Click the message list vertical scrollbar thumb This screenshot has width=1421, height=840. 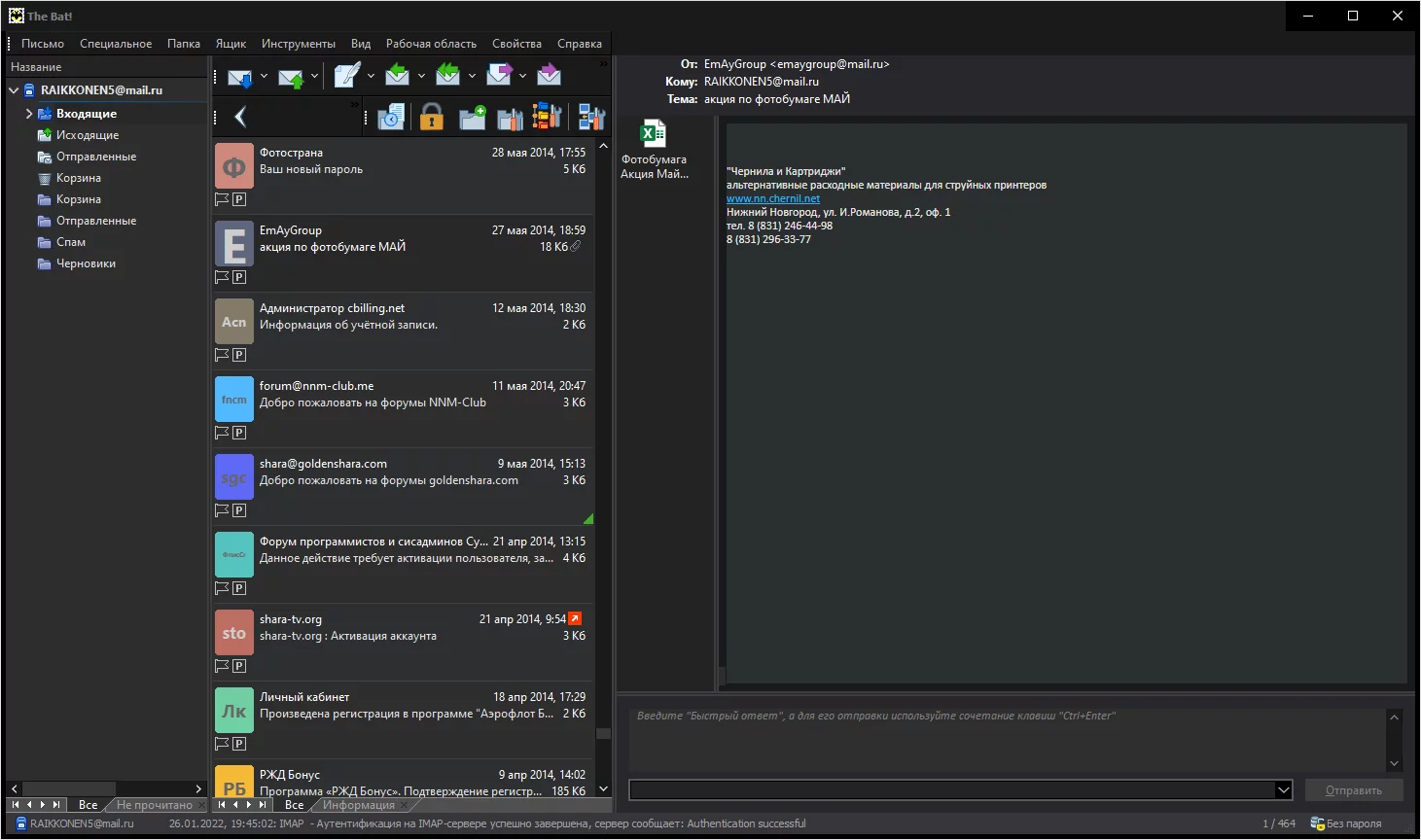pos(603,734)
